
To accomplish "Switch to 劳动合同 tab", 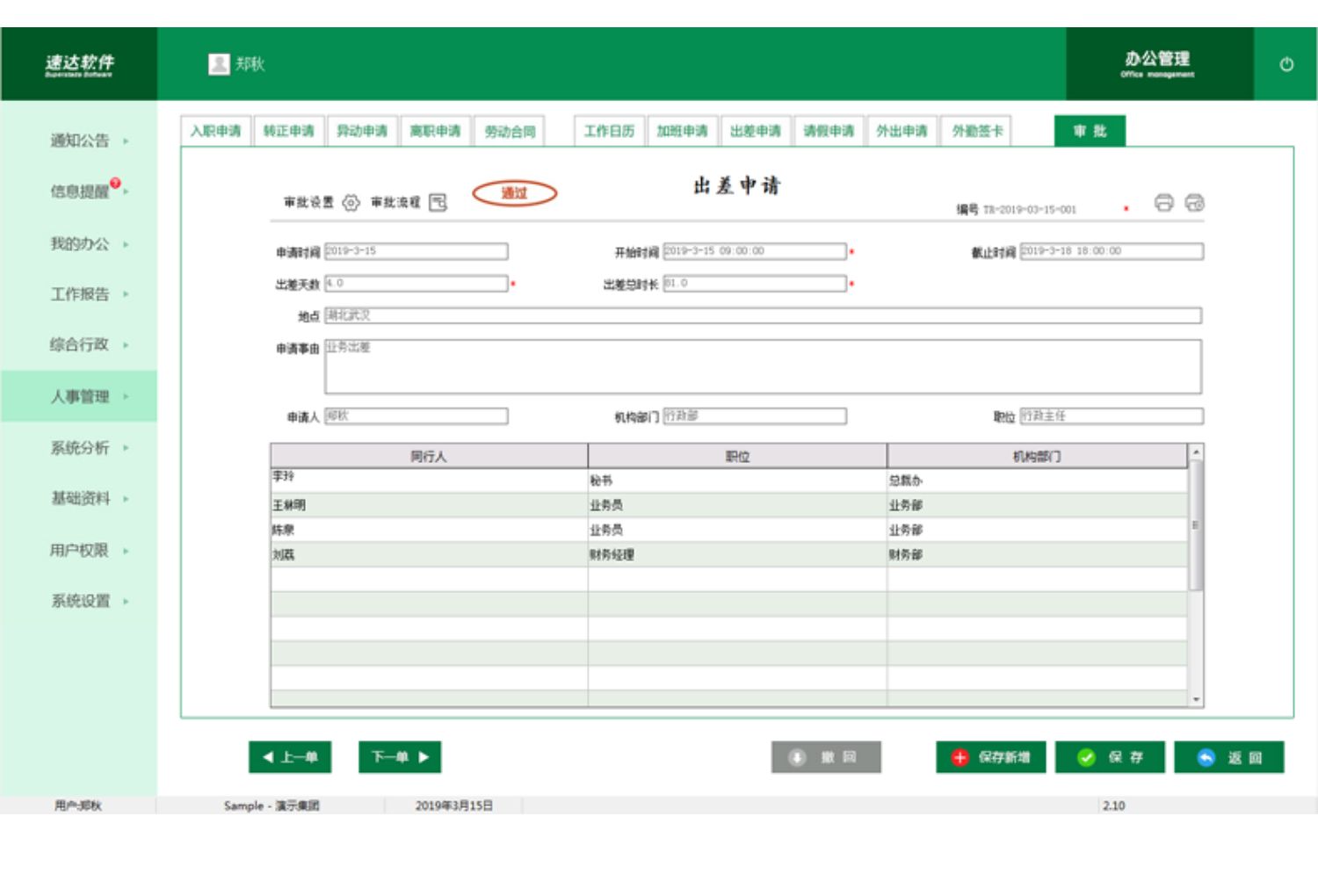I will click(x=510, y=131).
